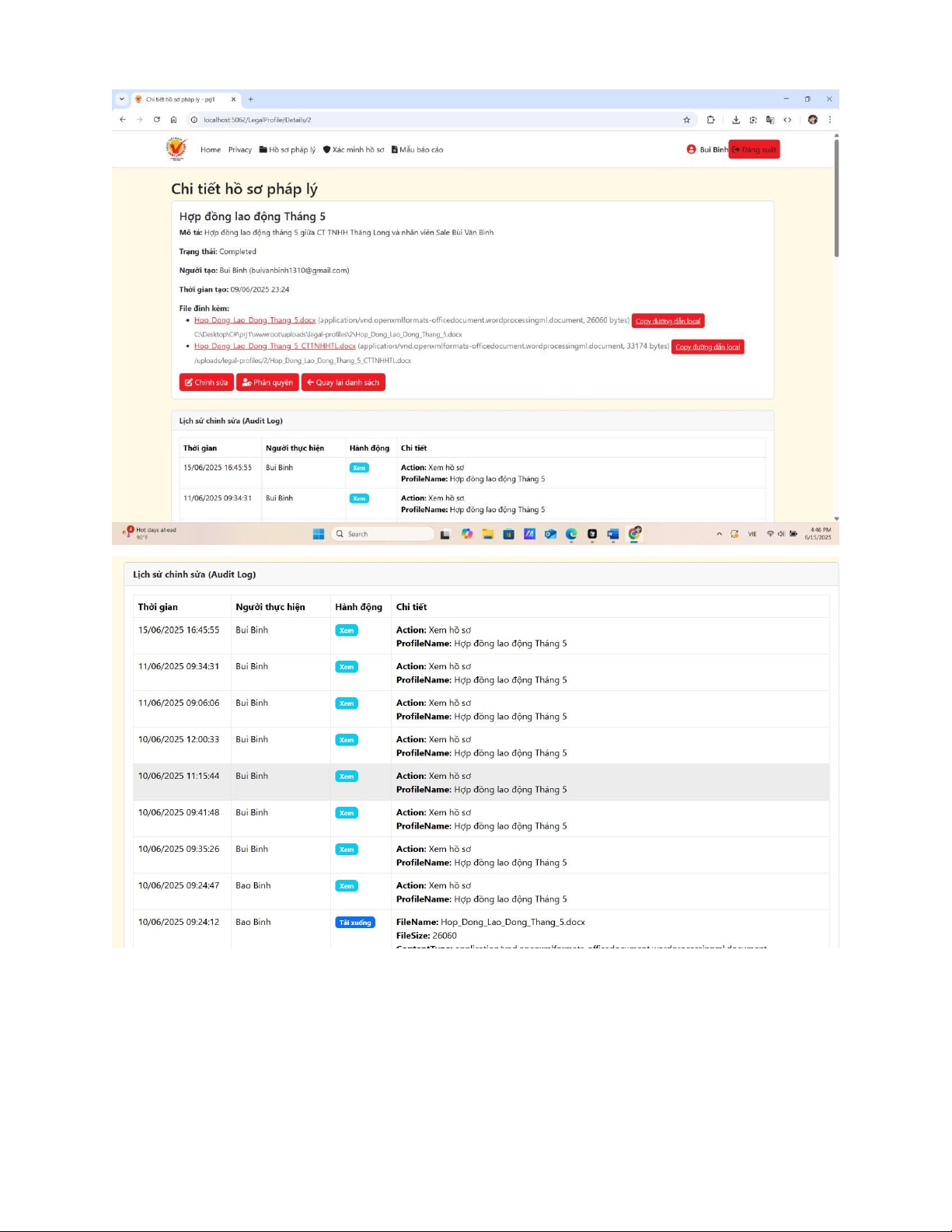The height and width of the screenshot is (1232, 952).
Task: Click the browser home icon
Action: click(x=173, y=120)
